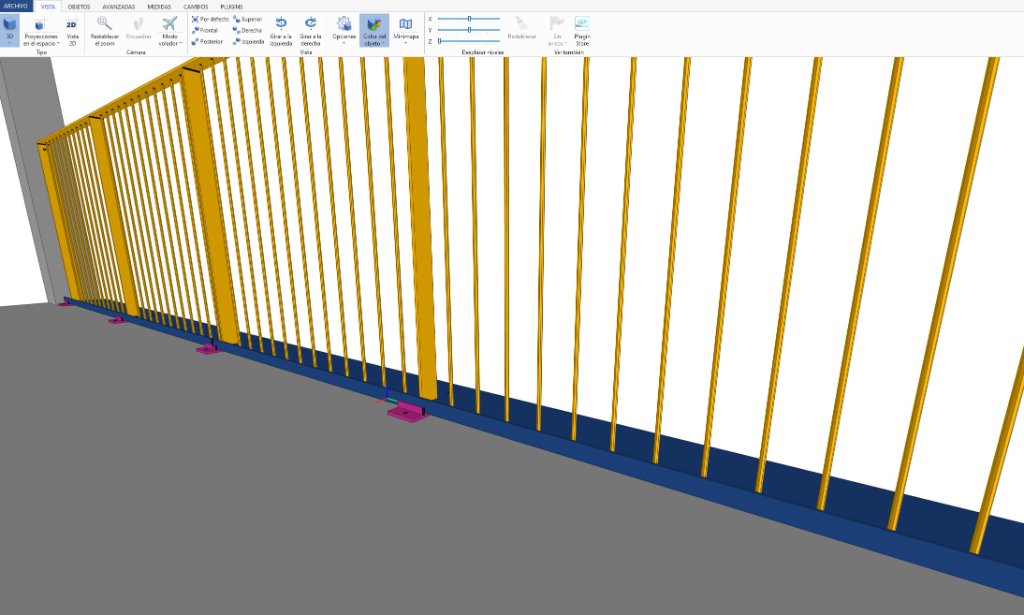Open the PLUGINS ribbon tab
This screenshot has width=1024, height=615.
coord(232,7)
